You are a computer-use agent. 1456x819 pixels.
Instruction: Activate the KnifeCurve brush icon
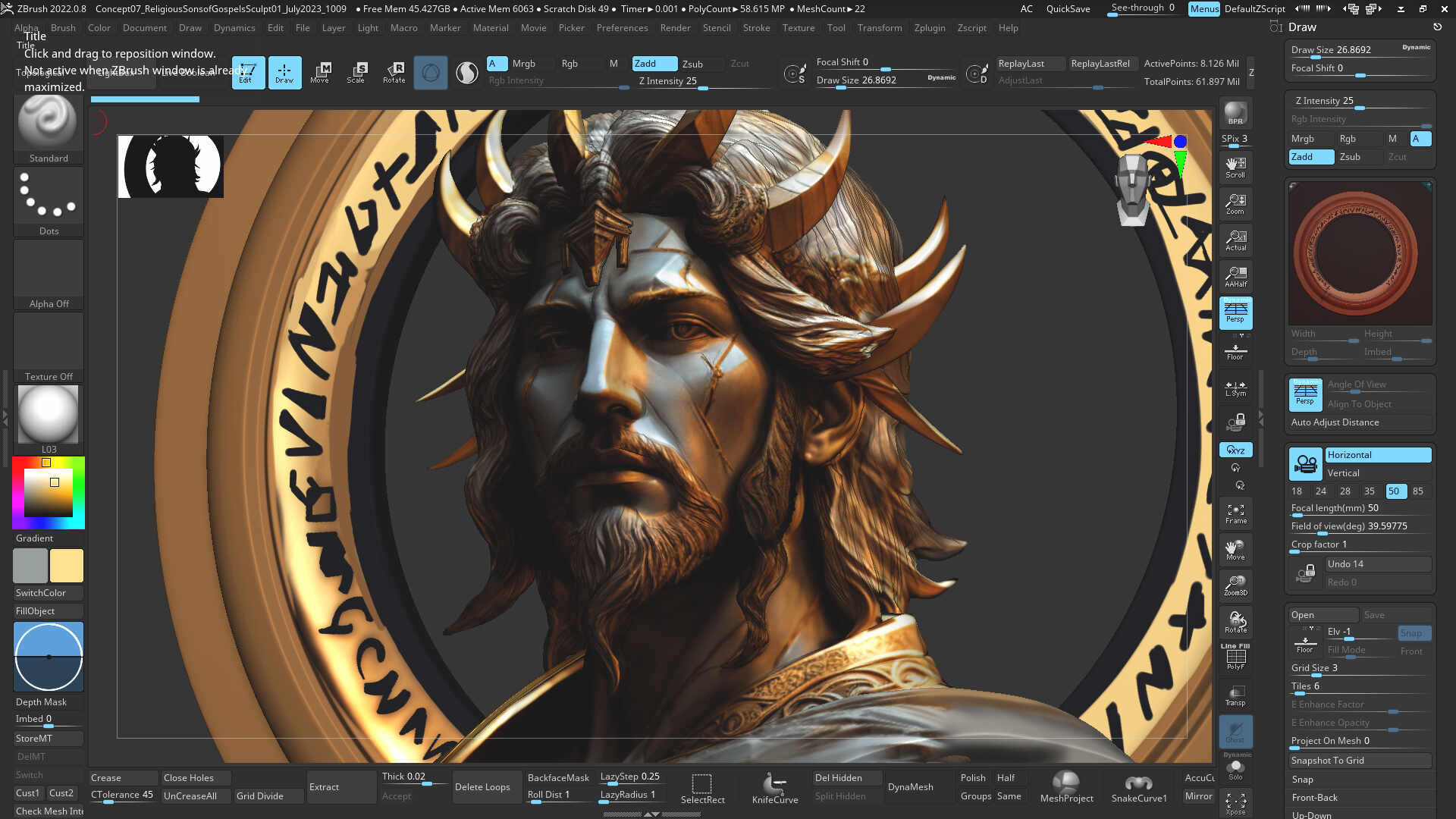tap(774, 787)
